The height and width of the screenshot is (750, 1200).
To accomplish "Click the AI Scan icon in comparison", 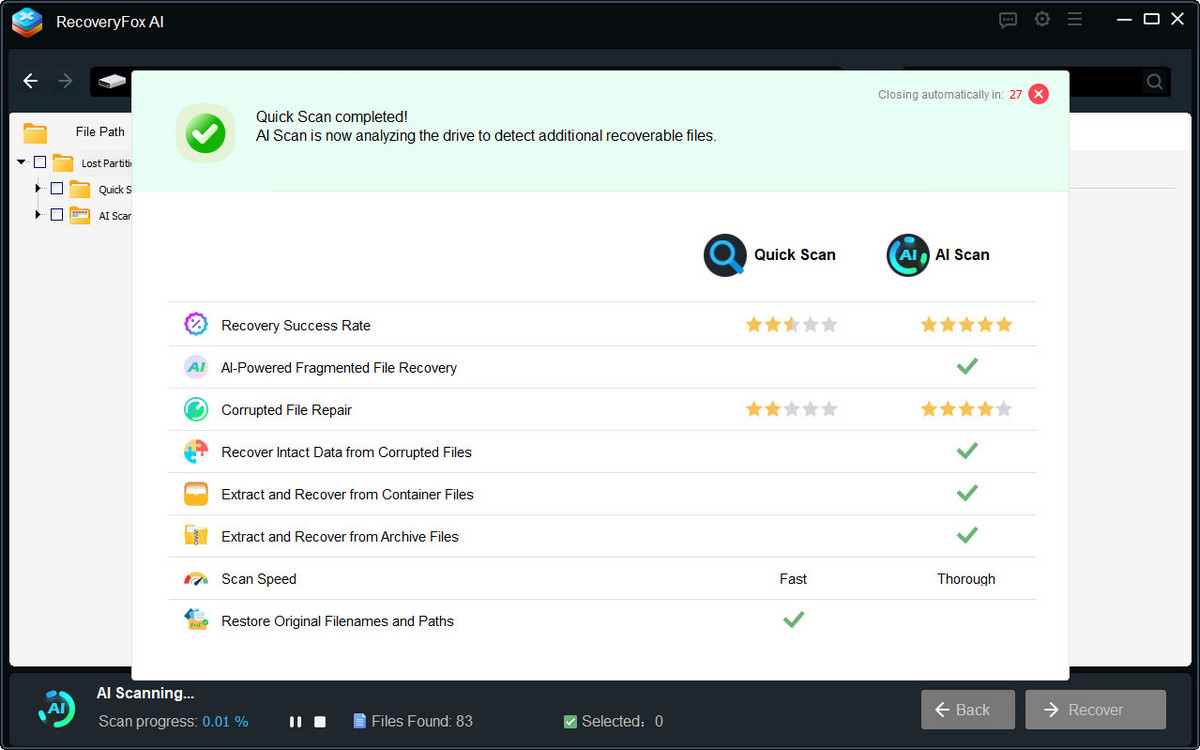I will [908, 255].
